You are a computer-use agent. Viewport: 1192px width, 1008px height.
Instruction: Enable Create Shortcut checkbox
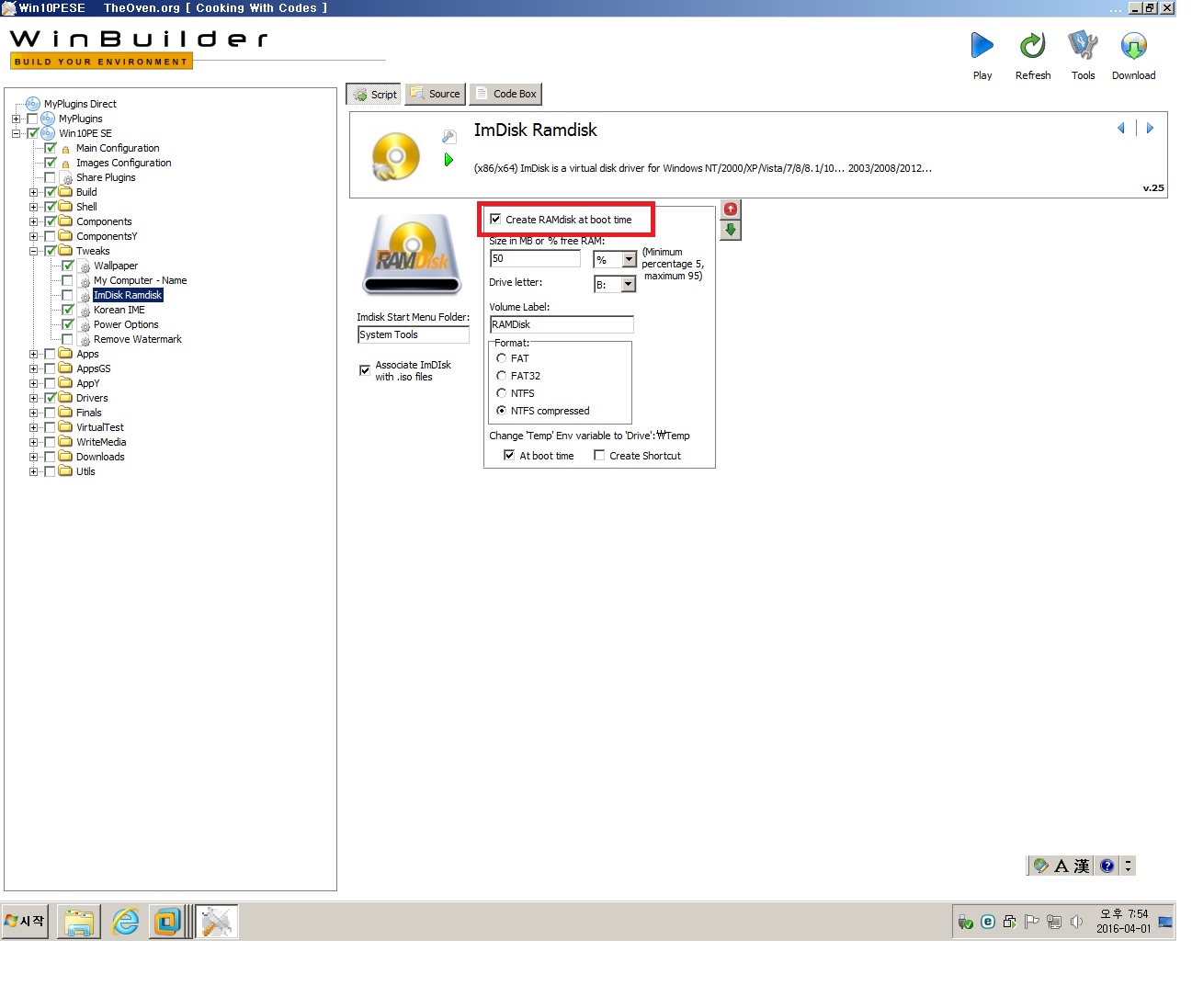click(599, 456)
